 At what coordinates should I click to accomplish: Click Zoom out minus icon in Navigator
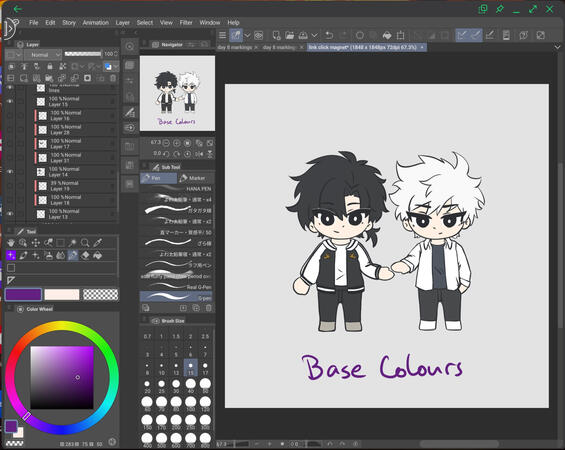(166, 143)
